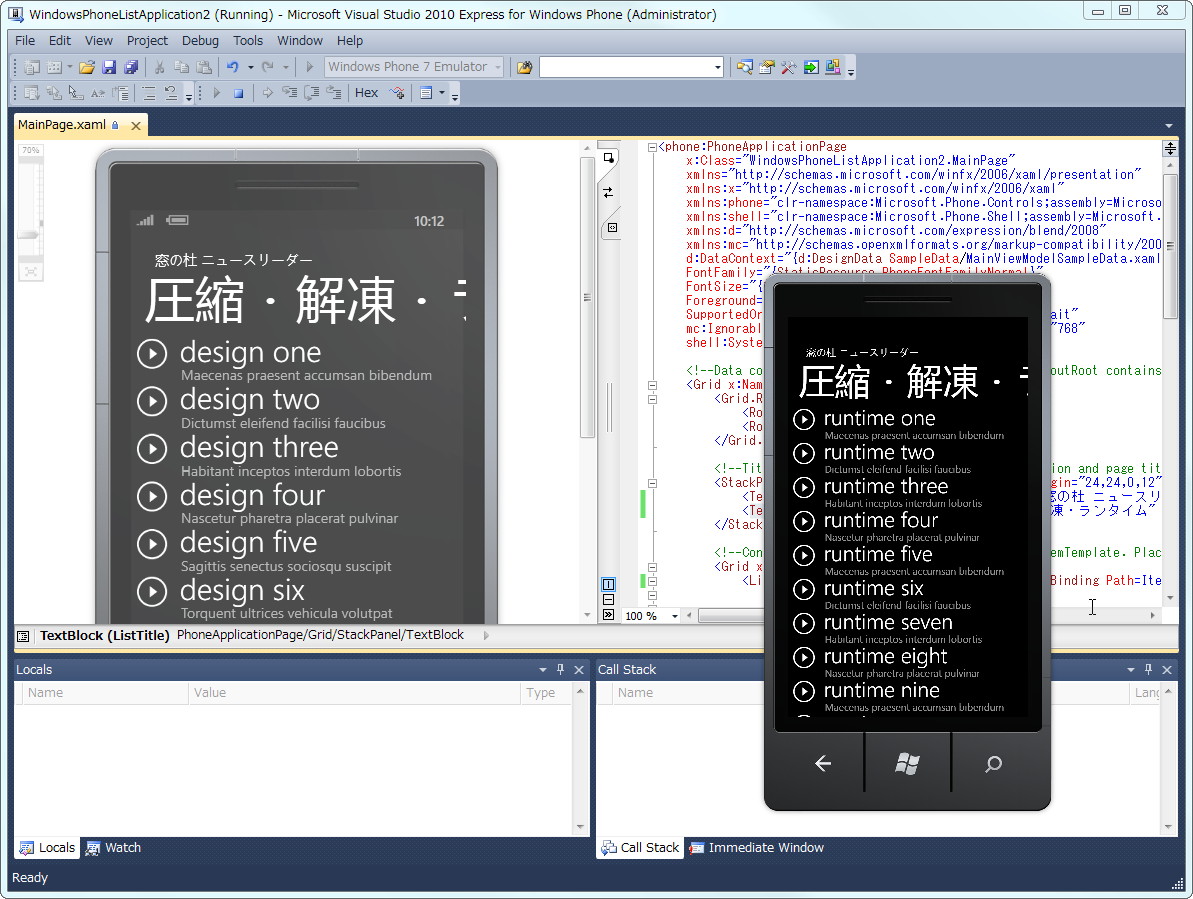Open the Locals panel window position dropdown
This screenshot has width=1193, height=899.
pyautogui.click(x=542, y=670)
